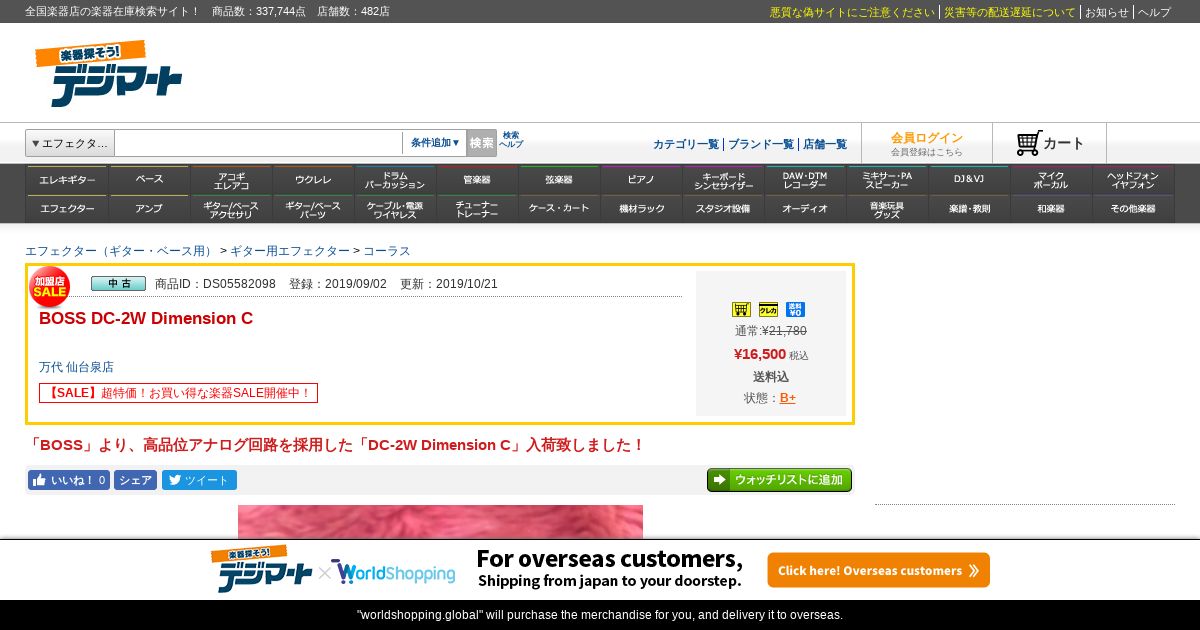Viewport: 1200px width, 630px height.
Task: Select the スタジオ設備 category tab
Action: point(723,209)
